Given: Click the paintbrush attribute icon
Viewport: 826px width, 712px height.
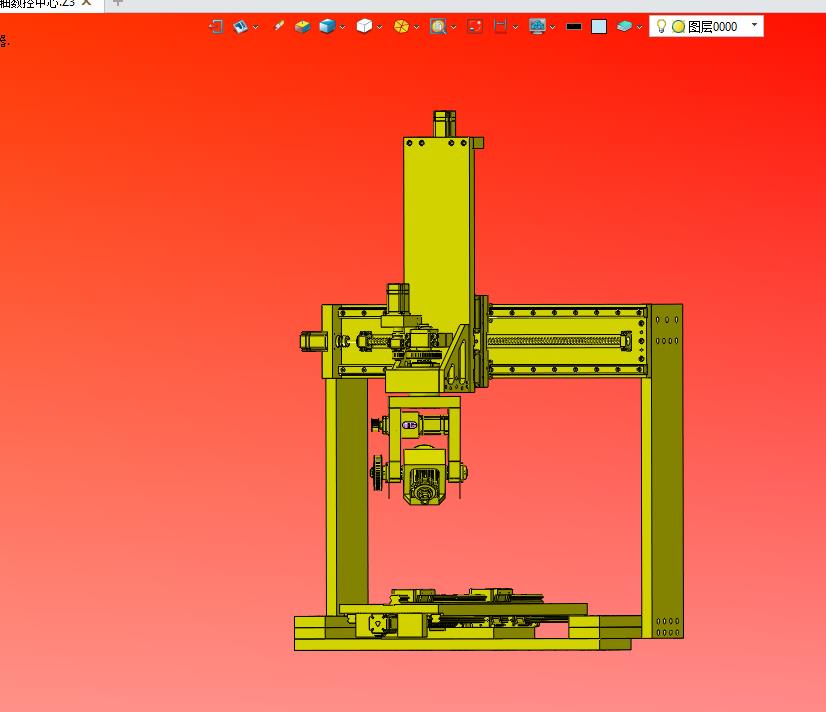Looking at the screenshot, I should coord(279,27).
